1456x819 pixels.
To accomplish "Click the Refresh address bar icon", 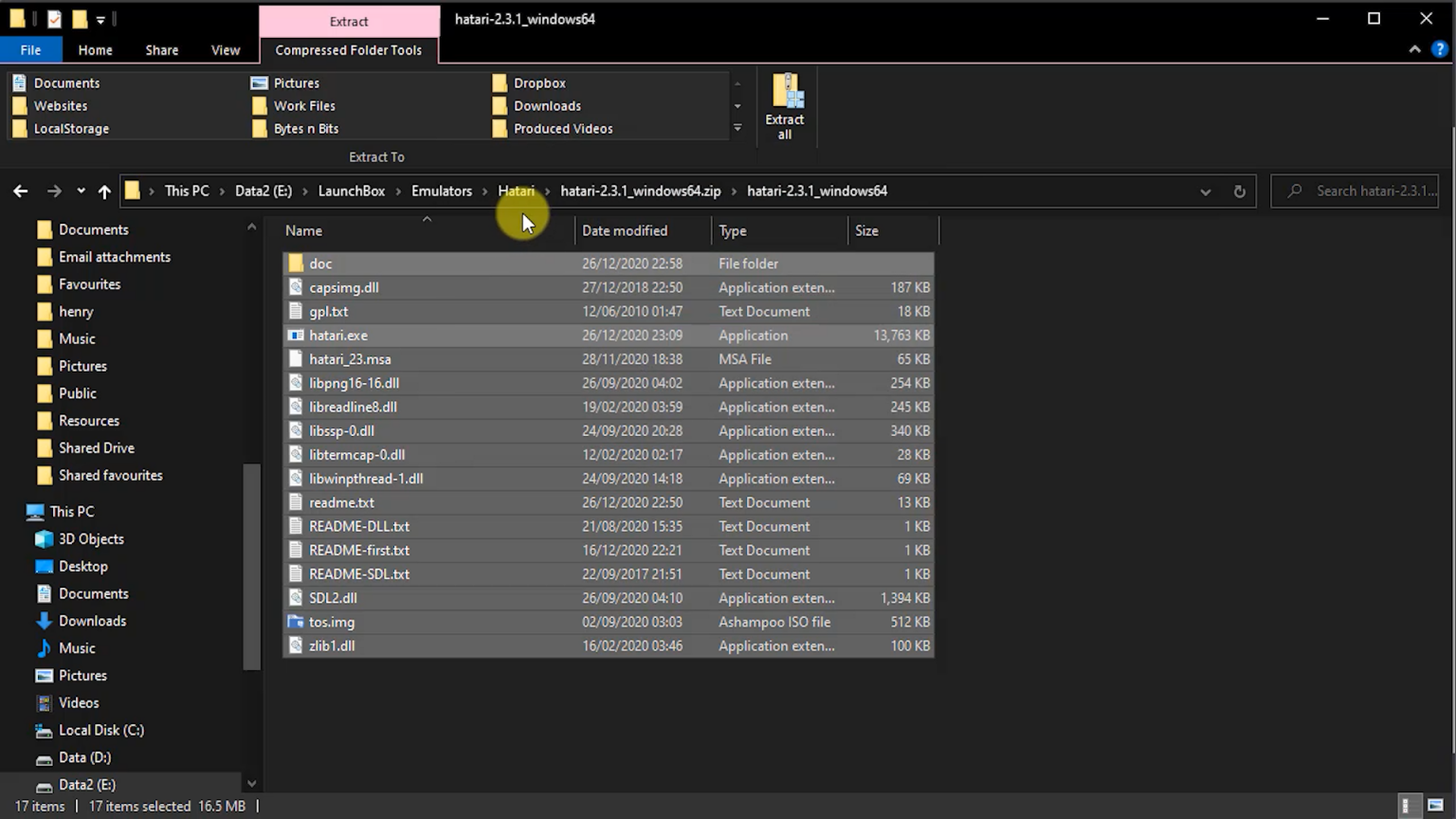I will click(x=1239, y=191).
